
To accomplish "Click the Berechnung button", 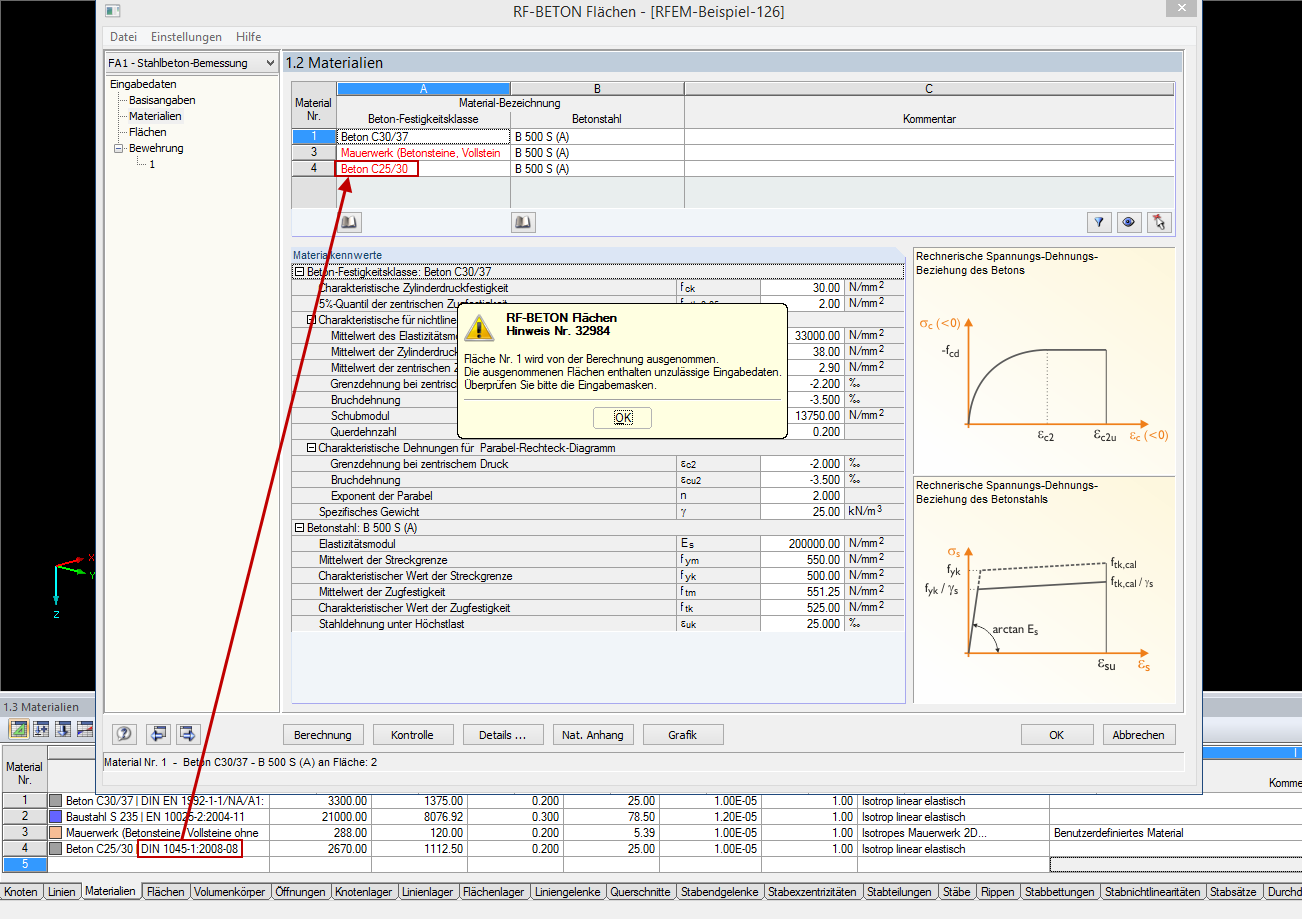I will (323, 735).
